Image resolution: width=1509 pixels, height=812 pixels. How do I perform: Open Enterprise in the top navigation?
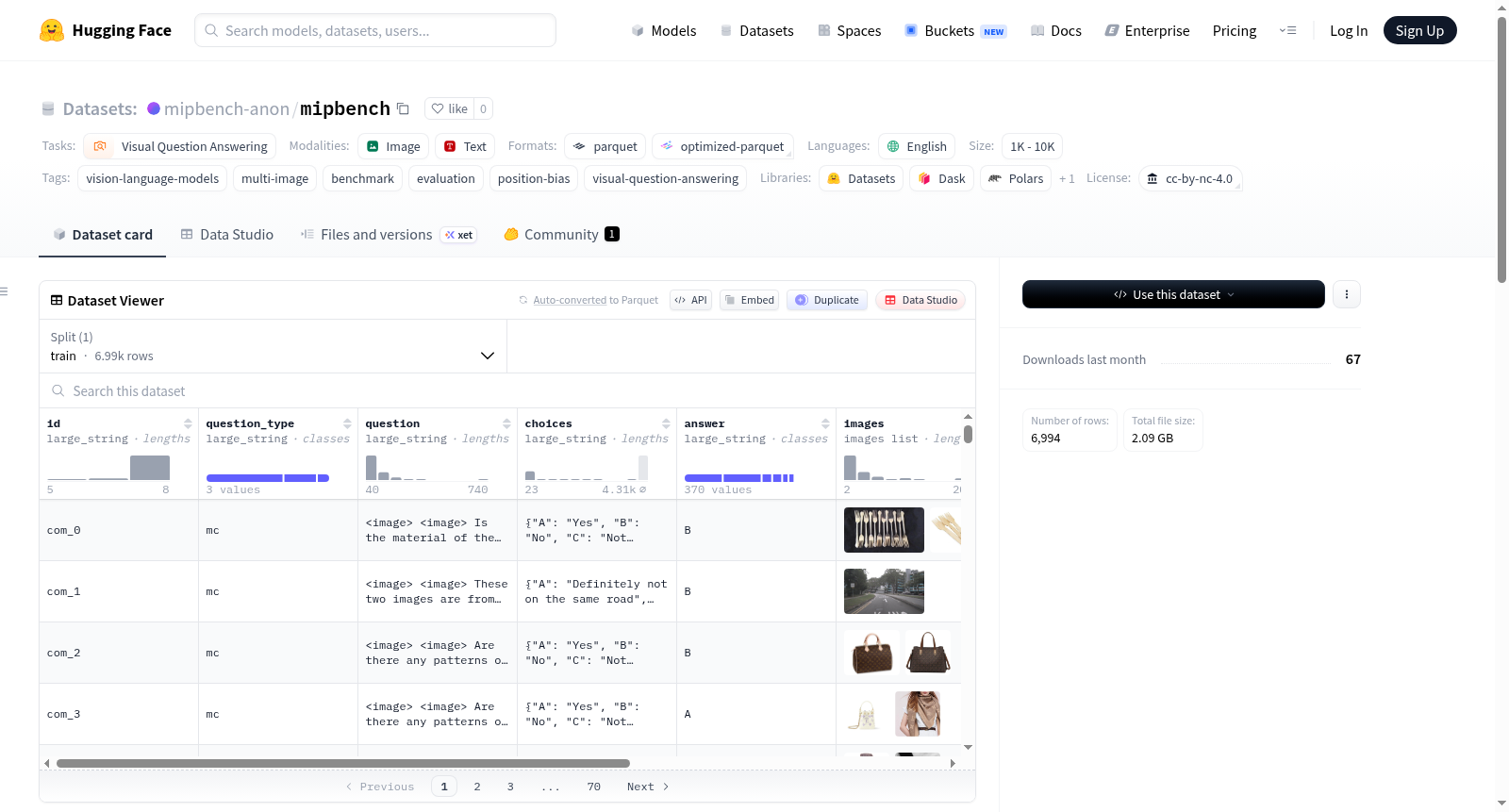click(x=1147, y=31)
